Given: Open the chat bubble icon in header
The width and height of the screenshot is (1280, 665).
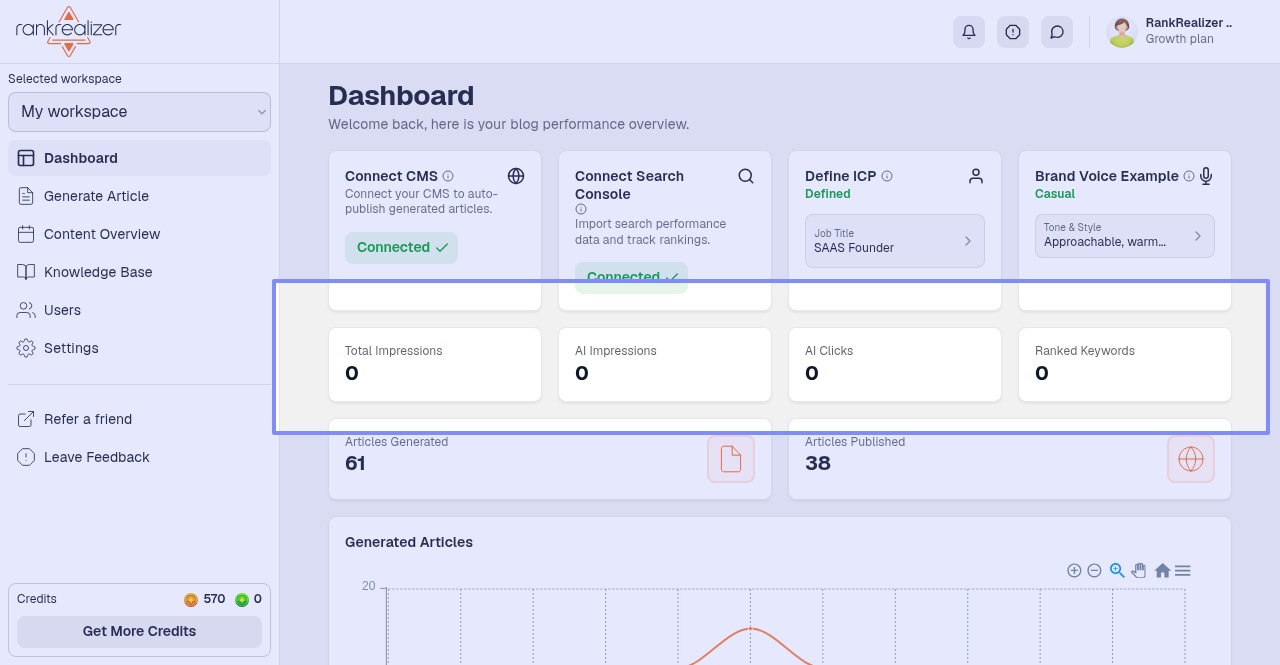Looking at the screenshot, I should click(1057, 32).
